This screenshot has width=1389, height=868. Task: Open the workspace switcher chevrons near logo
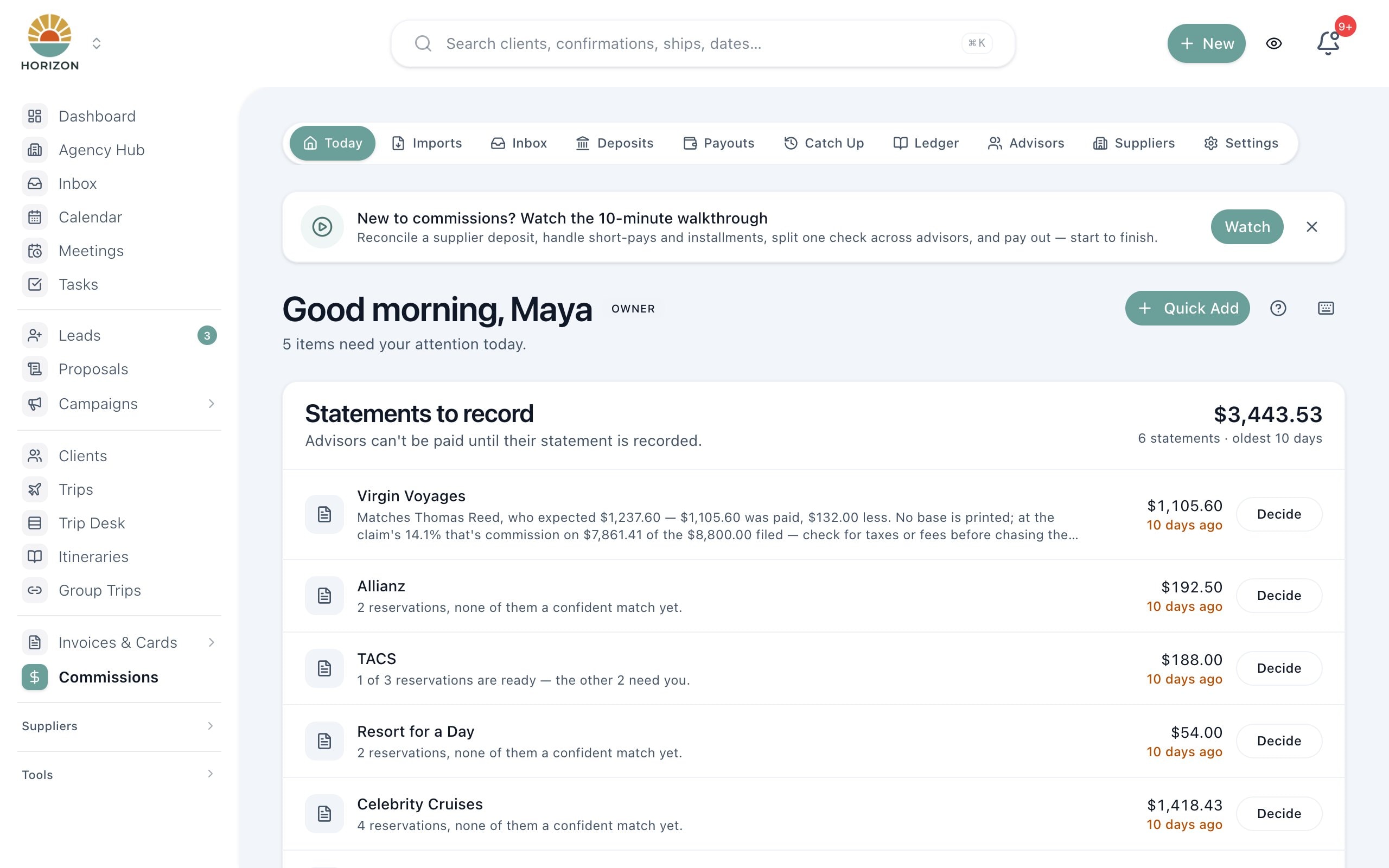coord(97,43)
